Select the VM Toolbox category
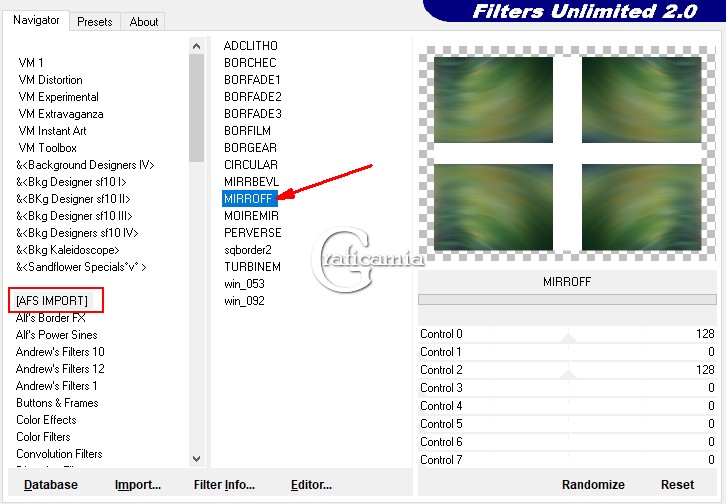 (47, 148)
